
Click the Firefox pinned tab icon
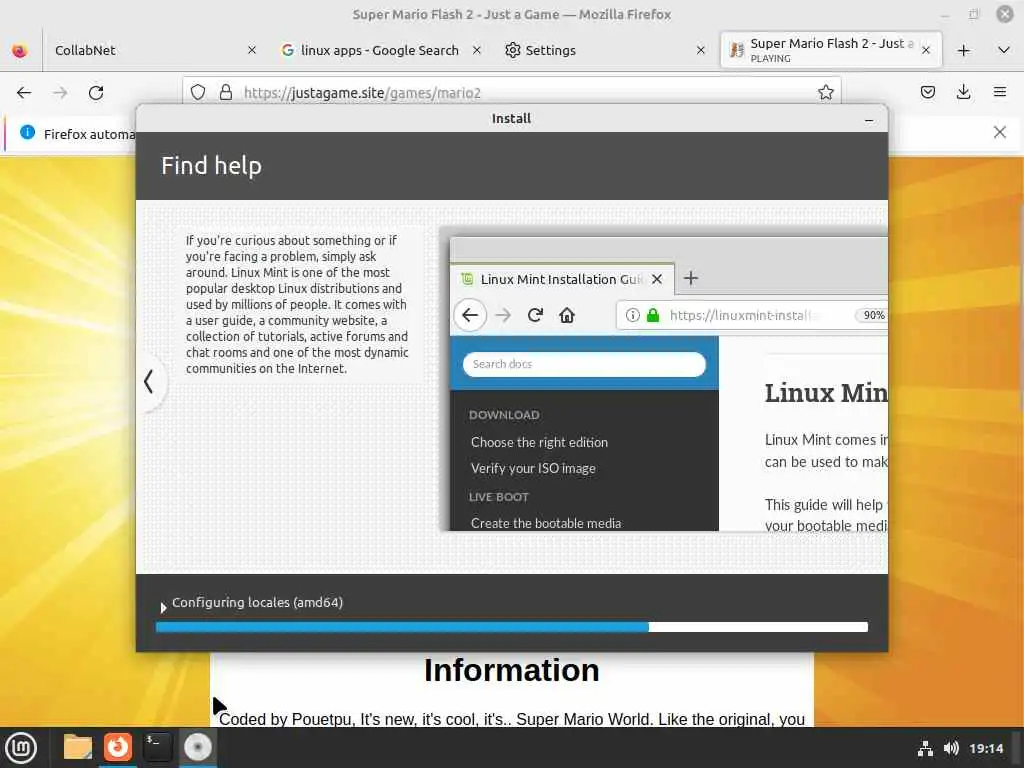coord(20,50)
